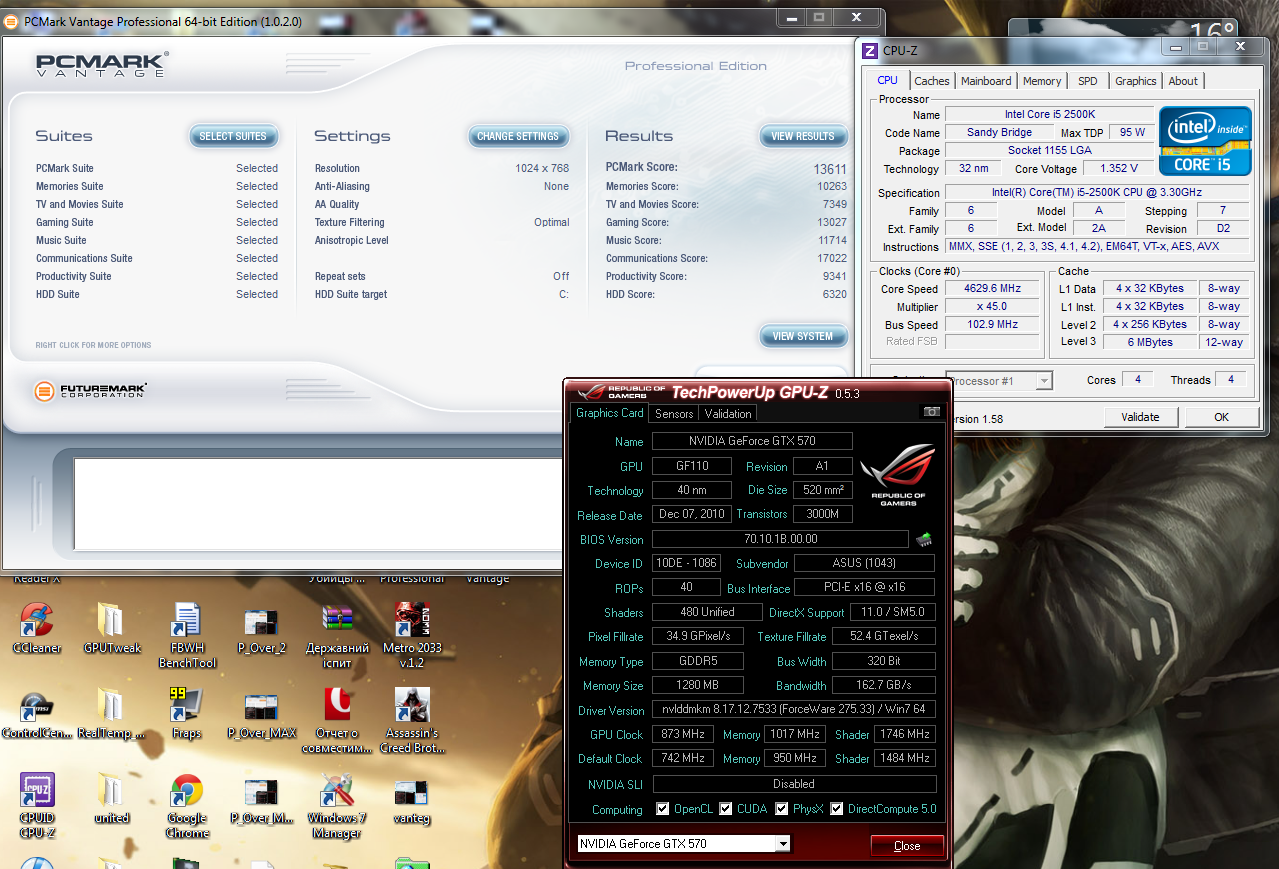
Task: Click the Futuremark Corporation logo
Action: tap(90, 390)
